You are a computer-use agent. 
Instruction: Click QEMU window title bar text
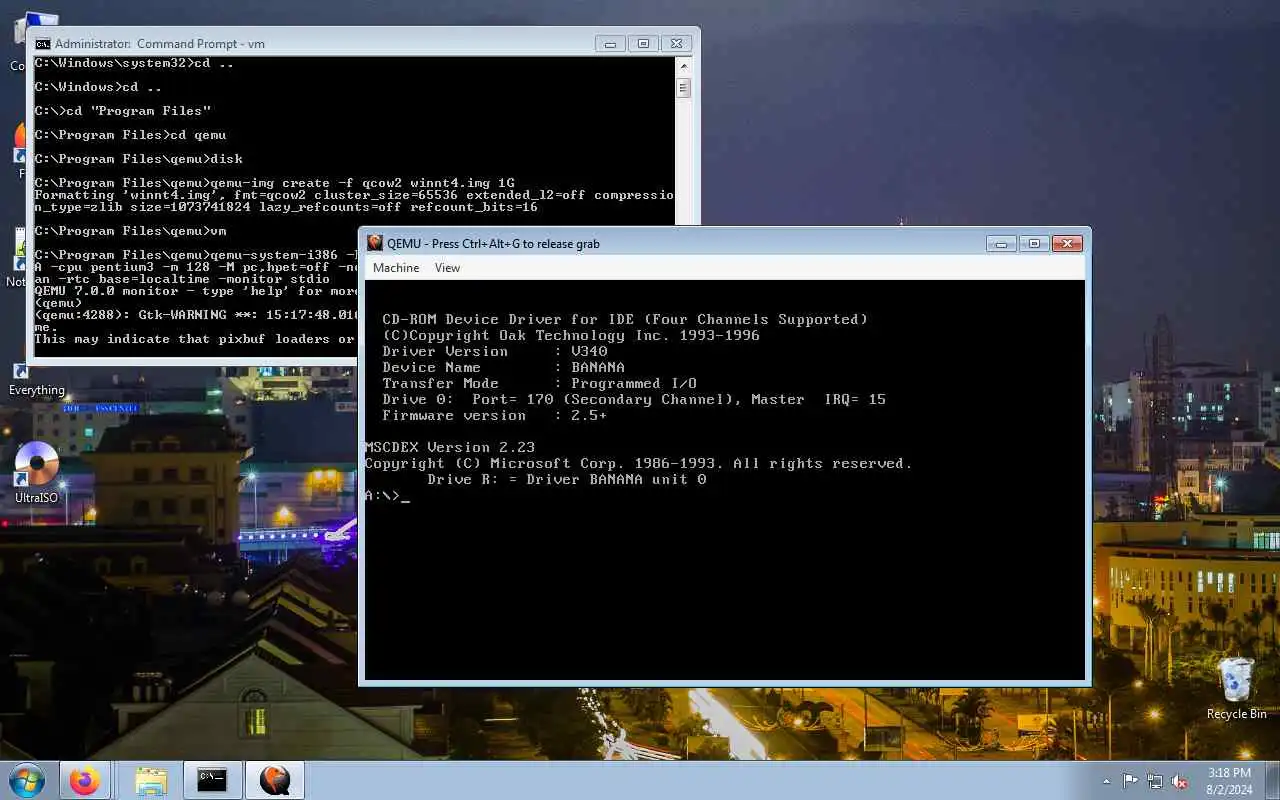(493, 243)
